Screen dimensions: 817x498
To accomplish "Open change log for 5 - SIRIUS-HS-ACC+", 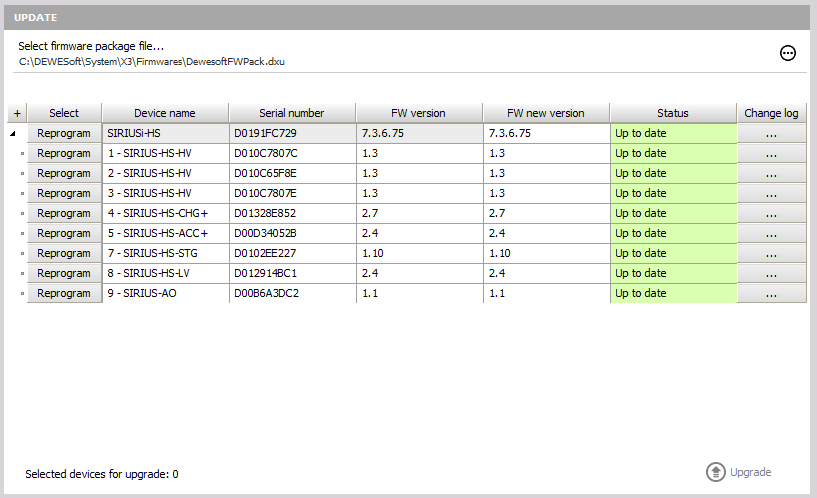I will (x=771, y=233).
